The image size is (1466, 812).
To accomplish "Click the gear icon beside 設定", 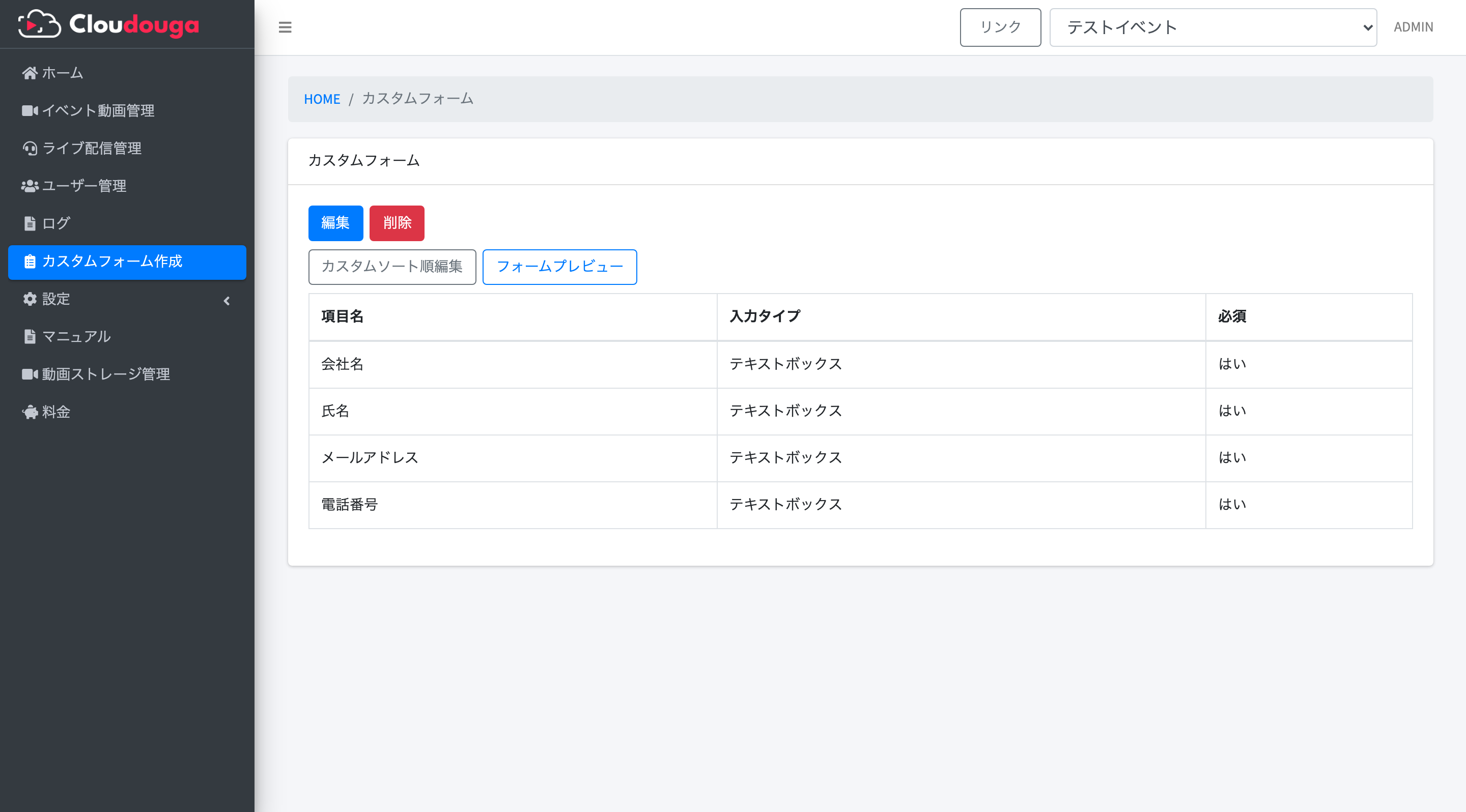I will (x=30, y=299).
